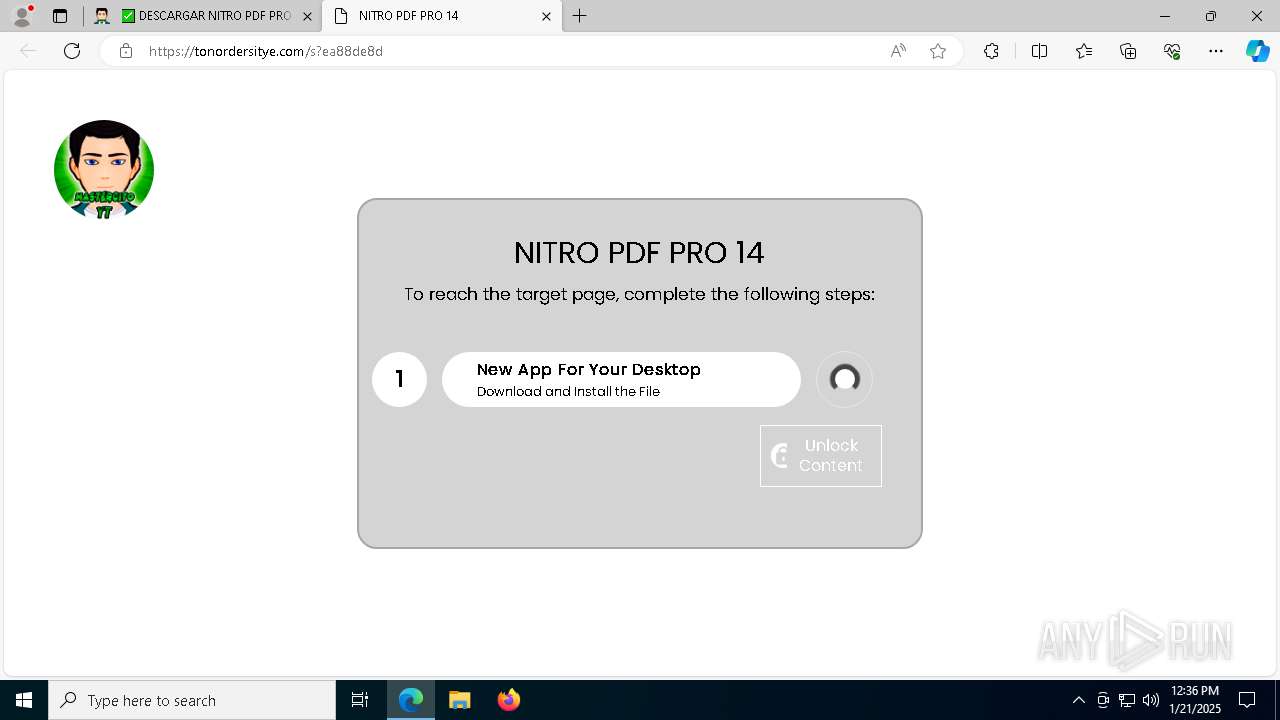Click New App For Your Desktop step
Image resolution: width=1280 pixels, height=720 pixels.
(x=621, y=379)
